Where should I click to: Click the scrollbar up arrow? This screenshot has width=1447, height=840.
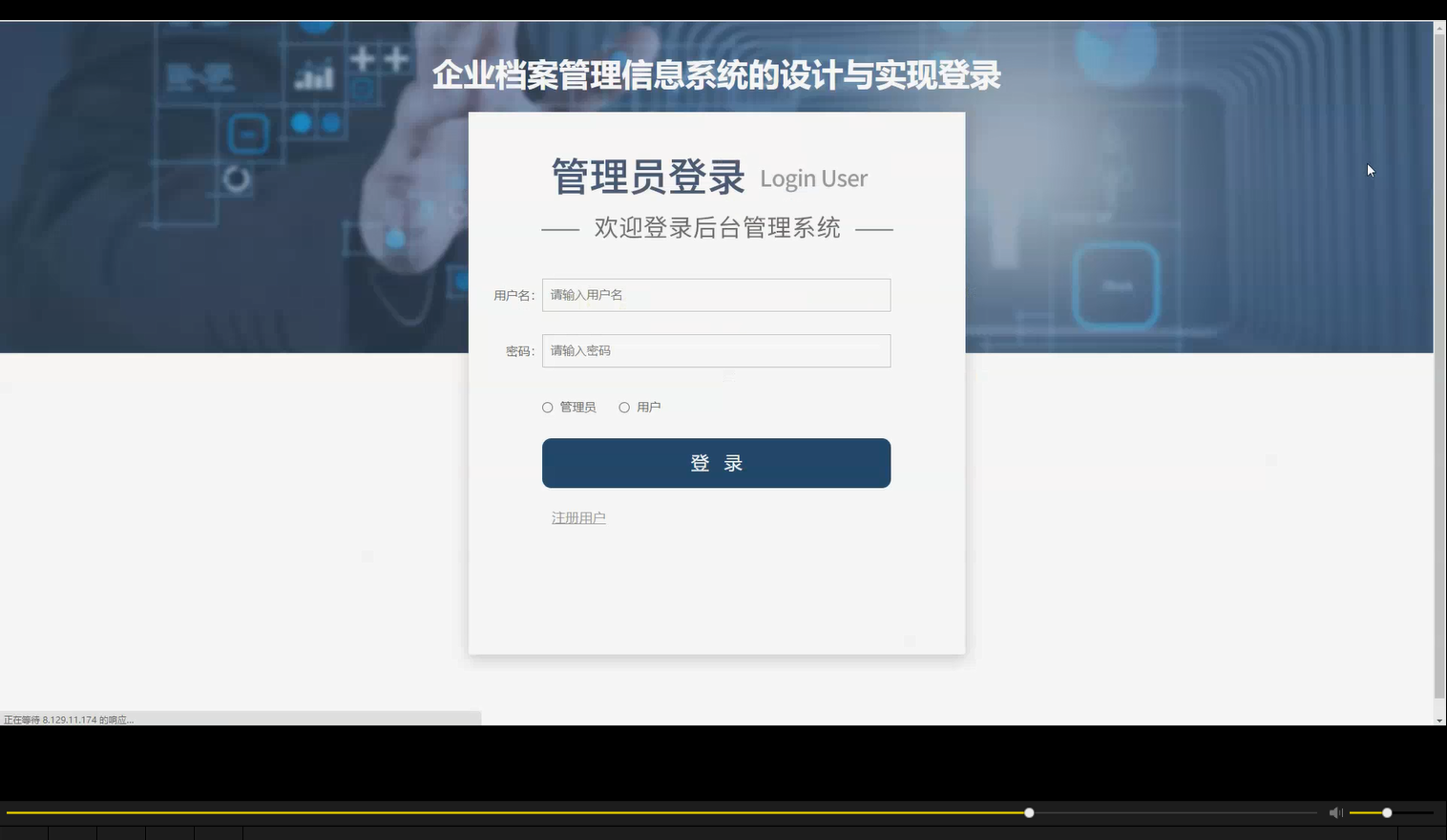tap(1438, 27)
